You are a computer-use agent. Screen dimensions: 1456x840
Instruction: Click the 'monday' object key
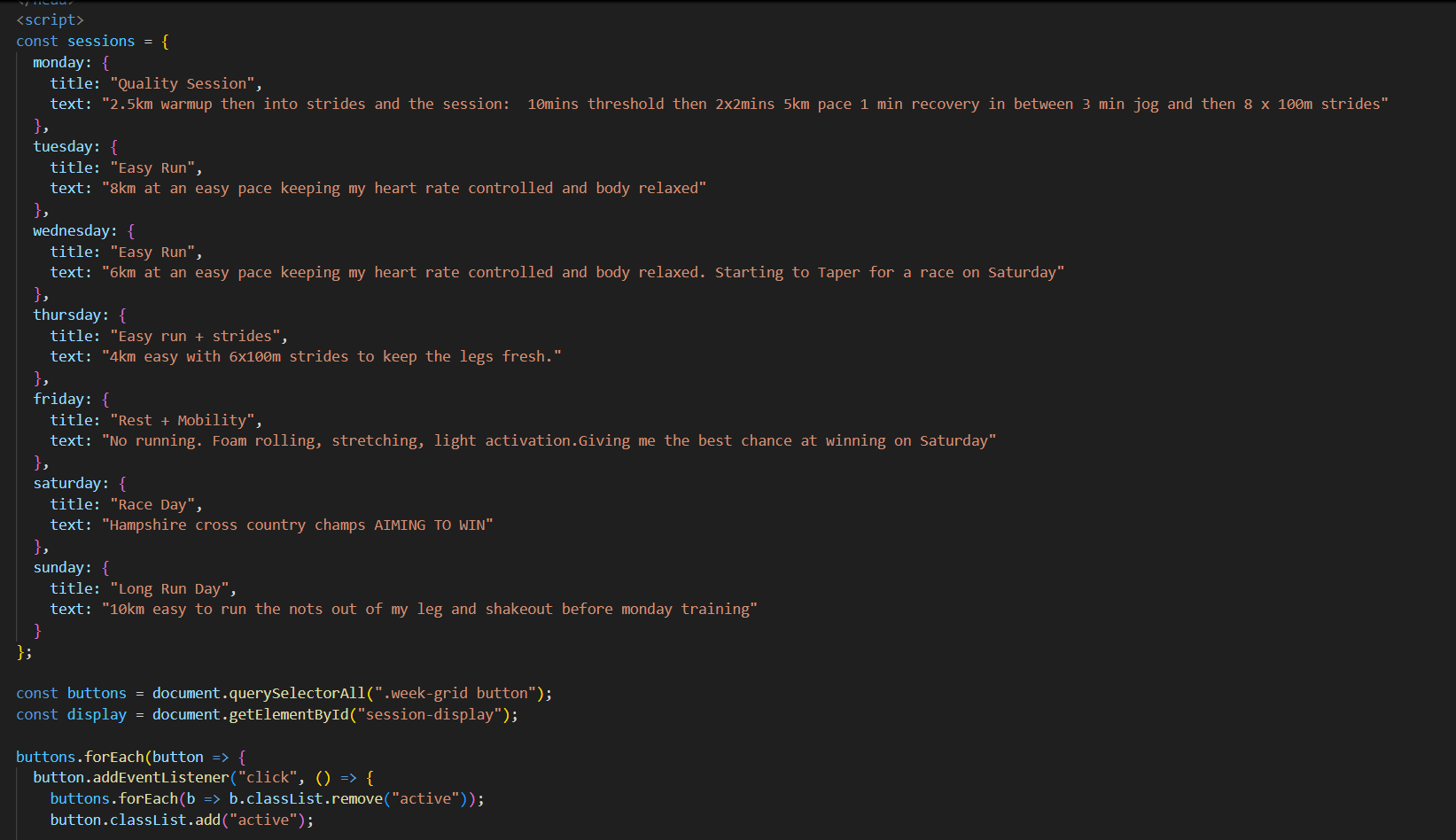click(58, 62)
